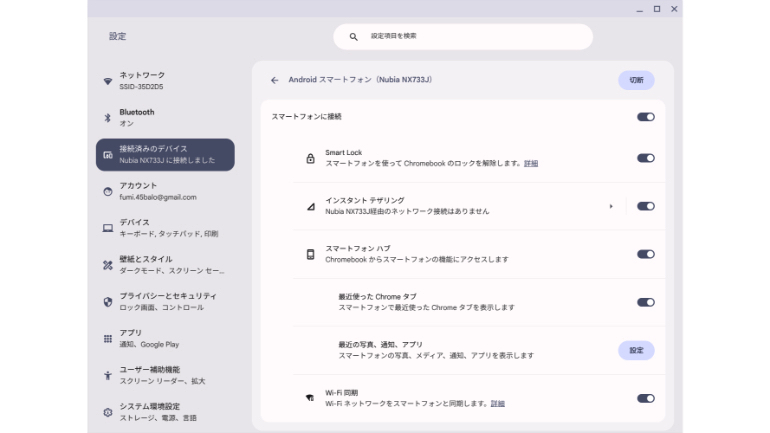The image size is (770, 433).
Task: Click the Smart Lock padlock icon
Action: click(x=310, y=158)
